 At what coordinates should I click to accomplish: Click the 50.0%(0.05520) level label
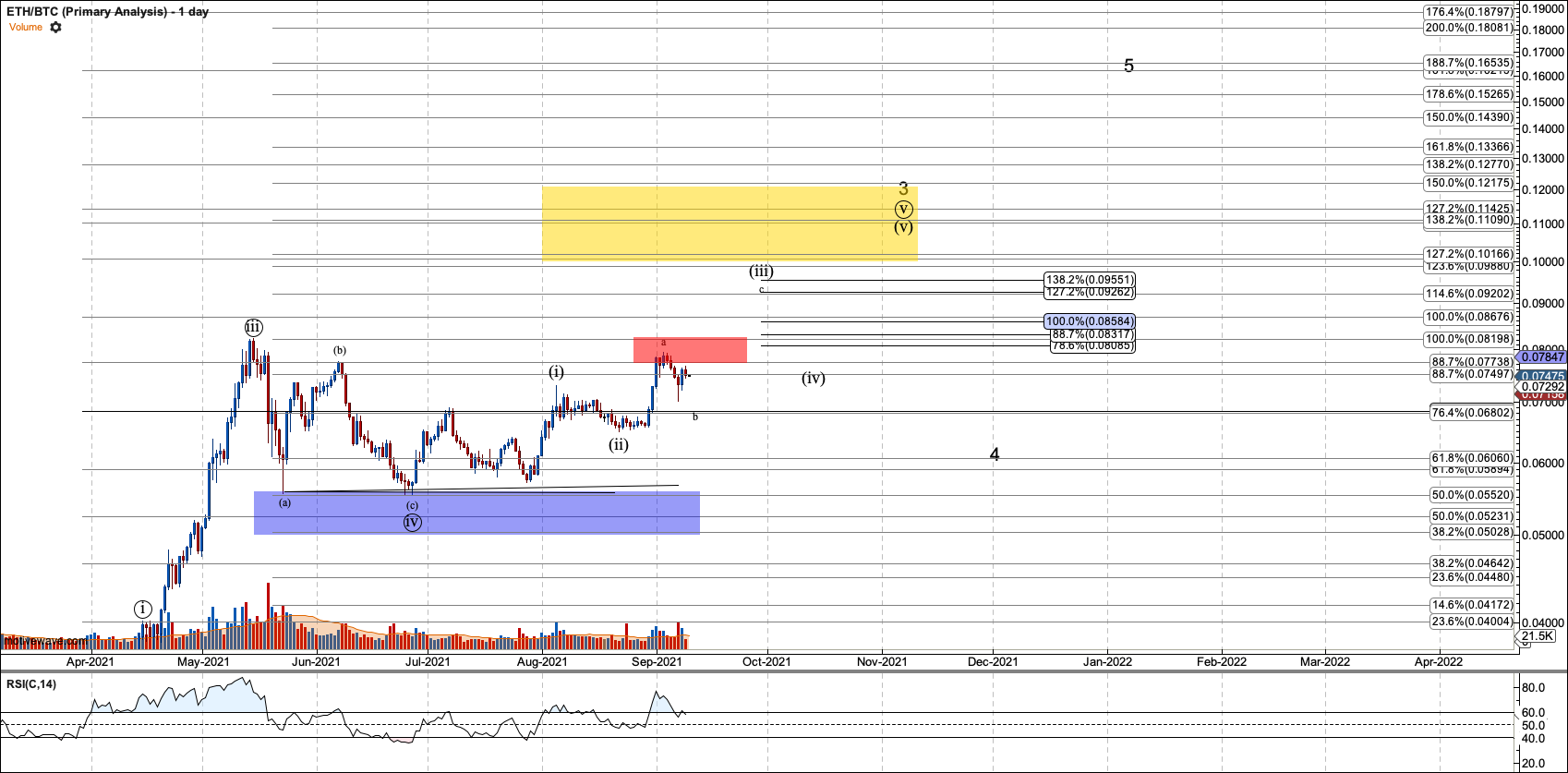point(1472,495)
